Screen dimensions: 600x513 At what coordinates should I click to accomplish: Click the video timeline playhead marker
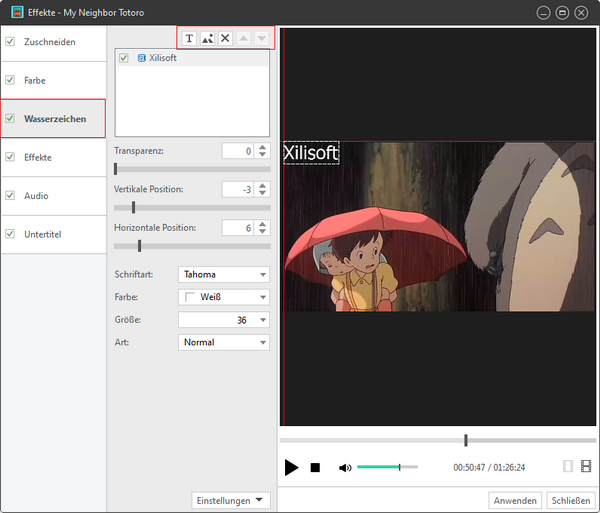click(466, 440)
